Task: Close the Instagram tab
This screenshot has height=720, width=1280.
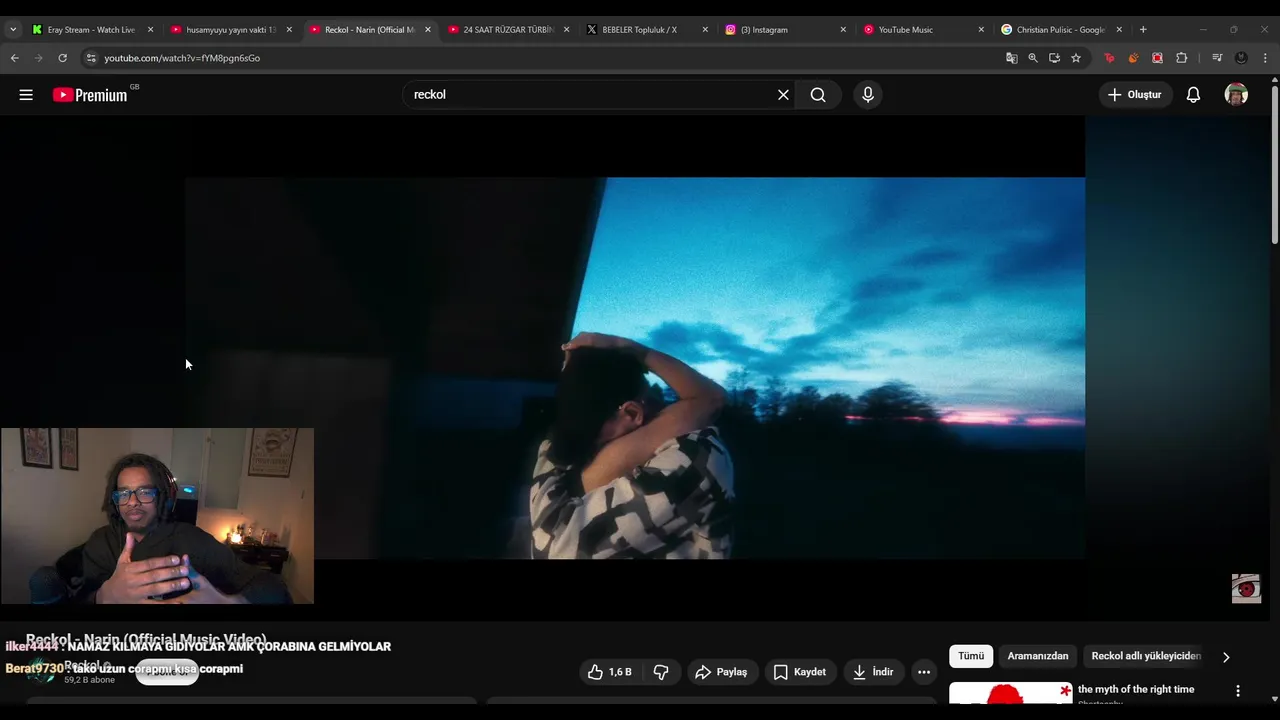Action: [843, 30]
